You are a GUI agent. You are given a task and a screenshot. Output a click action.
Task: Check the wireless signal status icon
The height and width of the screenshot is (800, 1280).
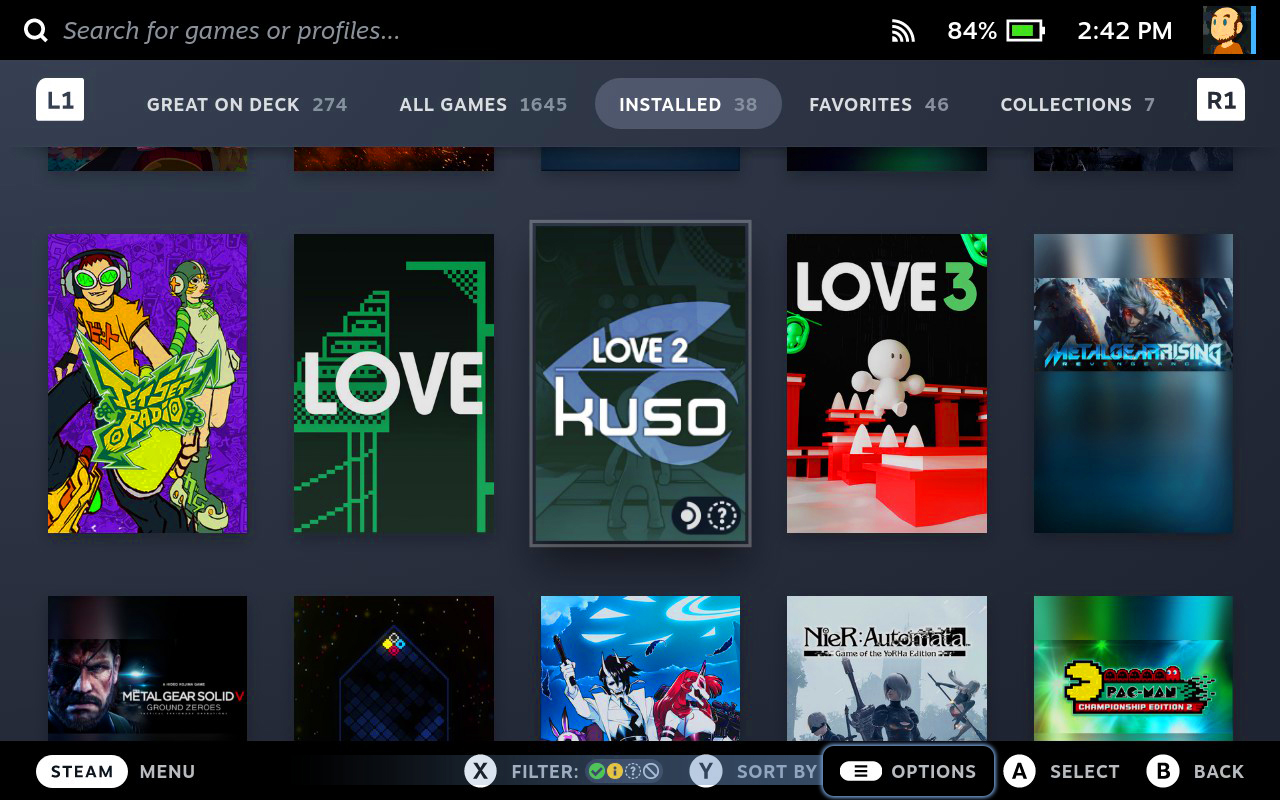tap(903, 32)
